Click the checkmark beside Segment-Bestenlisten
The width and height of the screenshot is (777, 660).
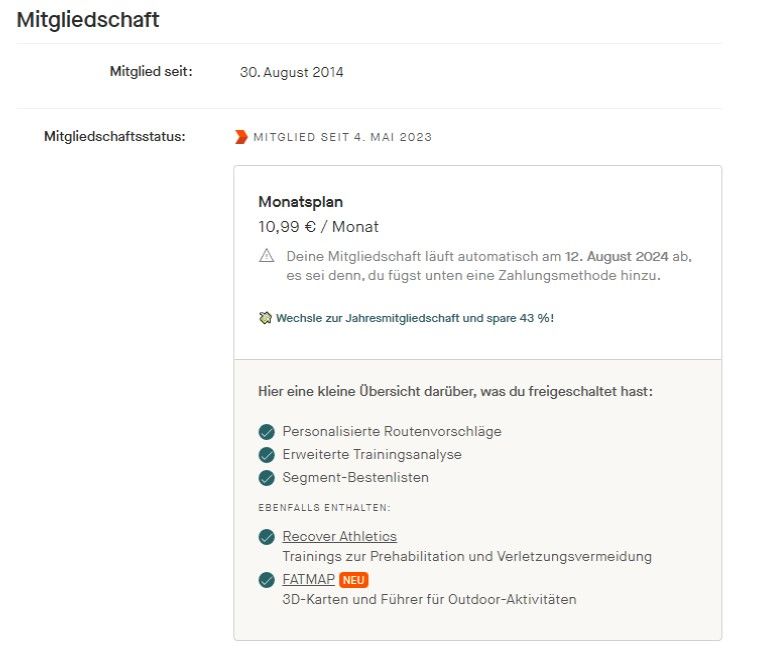(x=266, y=478)
